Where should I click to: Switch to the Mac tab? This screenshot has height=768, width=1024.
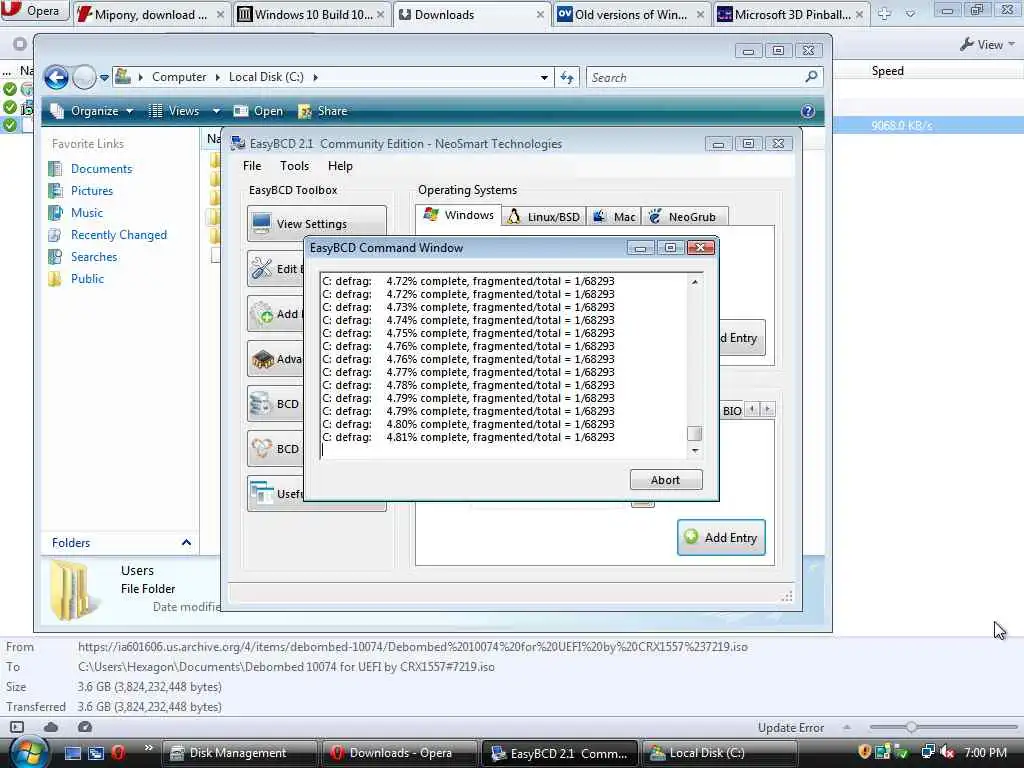(614, 217)
